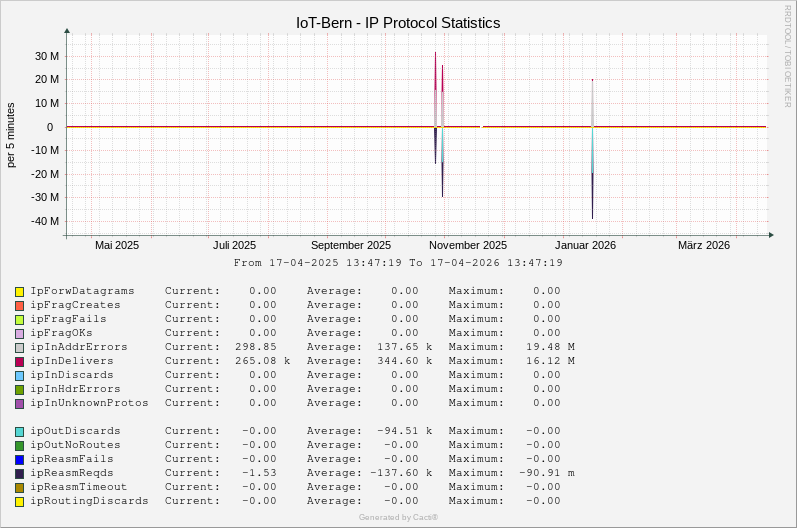Click the ipRoutingDiscards yellow legend swatch

click(x=19, y=502)
